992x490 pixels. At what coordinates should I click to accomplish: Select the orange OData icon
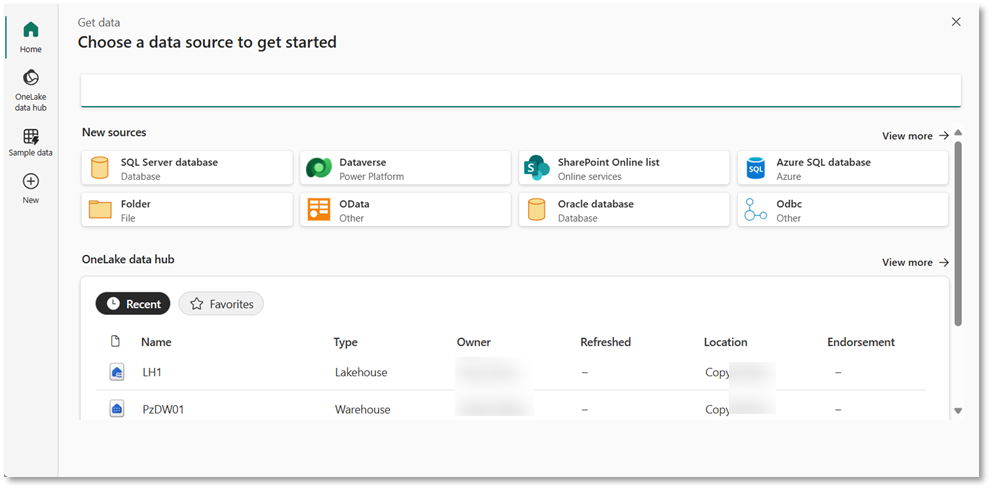319,209
